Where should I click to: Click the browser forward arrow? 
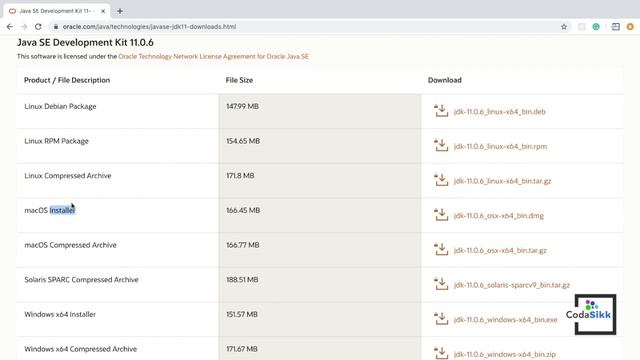point(24,27)
